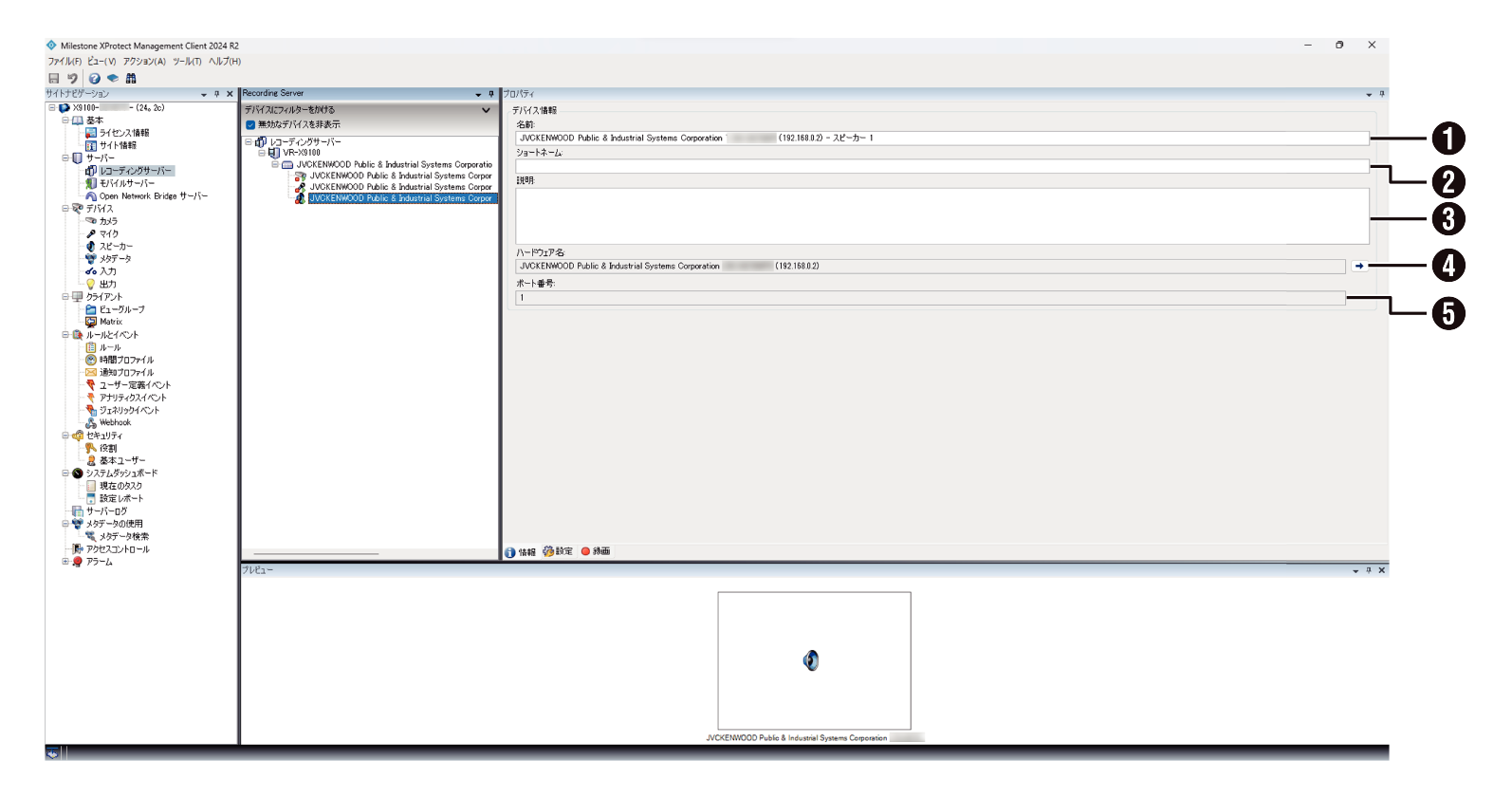1512x798 pixels.
Task: Expand the アラーム tree node
Action: pos(65,562)
